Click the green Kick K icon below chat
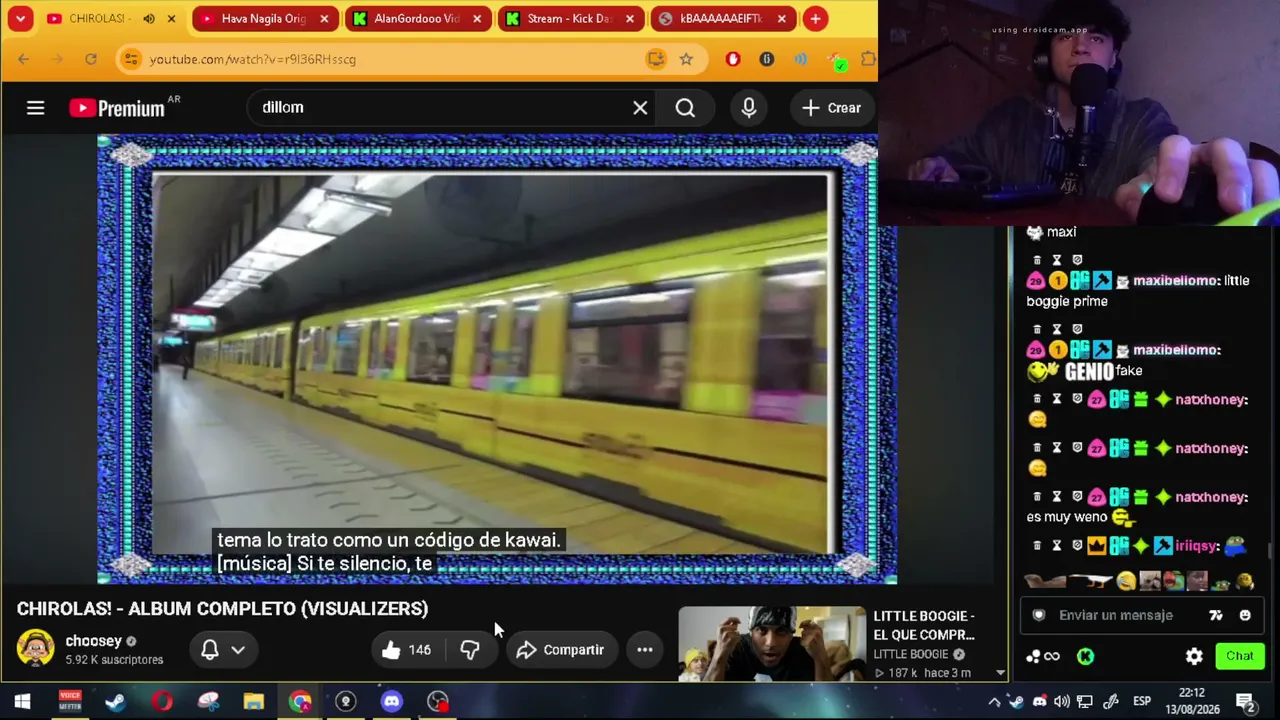Image resolution: width=1280 pixels, height=720 pixels. (1085, 656)
